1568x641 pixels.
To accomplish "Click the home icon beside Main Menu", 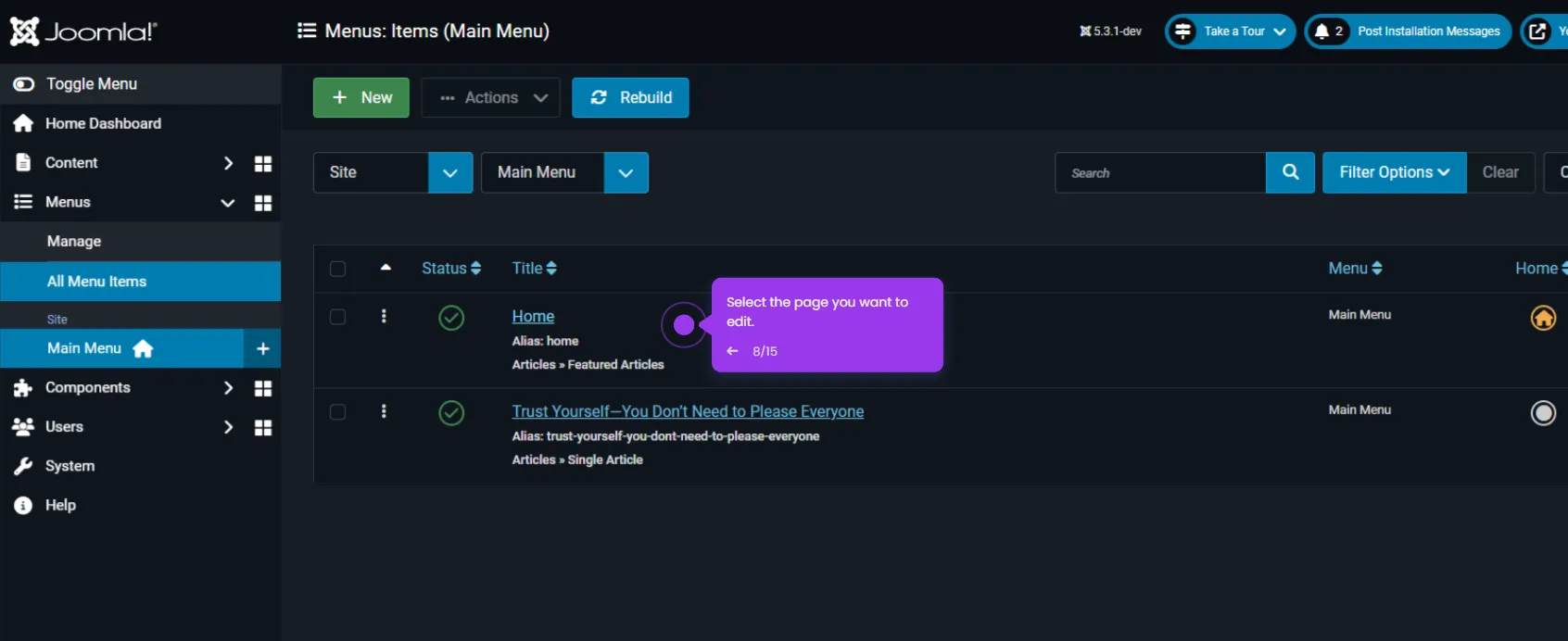I will [143, 348].
